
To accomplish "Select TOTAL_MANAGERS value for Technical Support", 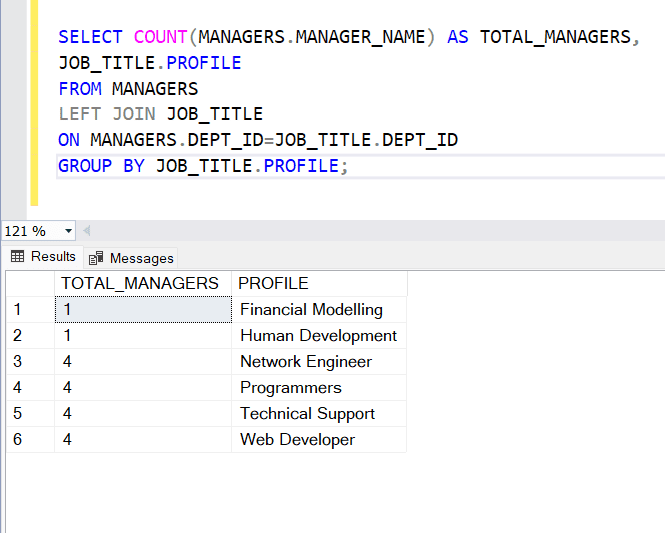I will coord(143,413).
